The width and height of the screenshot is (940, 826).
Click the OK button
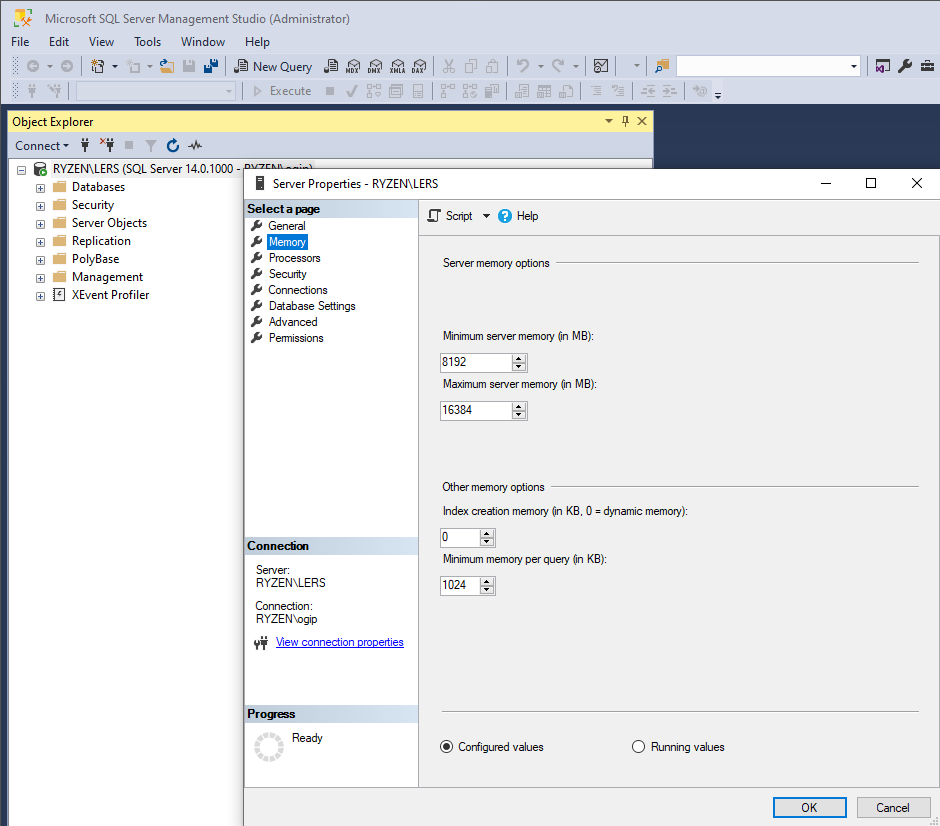point(809,808)
